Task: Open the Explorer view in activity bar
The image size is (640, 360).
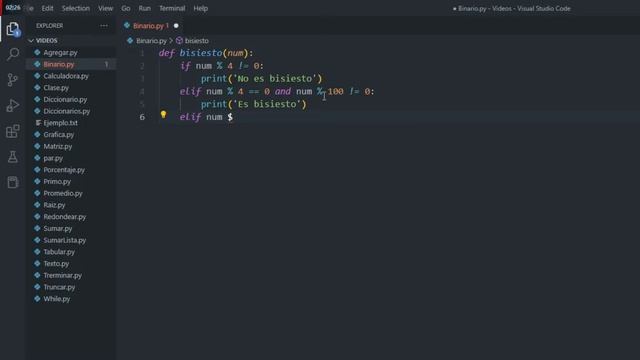Action: click(13, 29)
